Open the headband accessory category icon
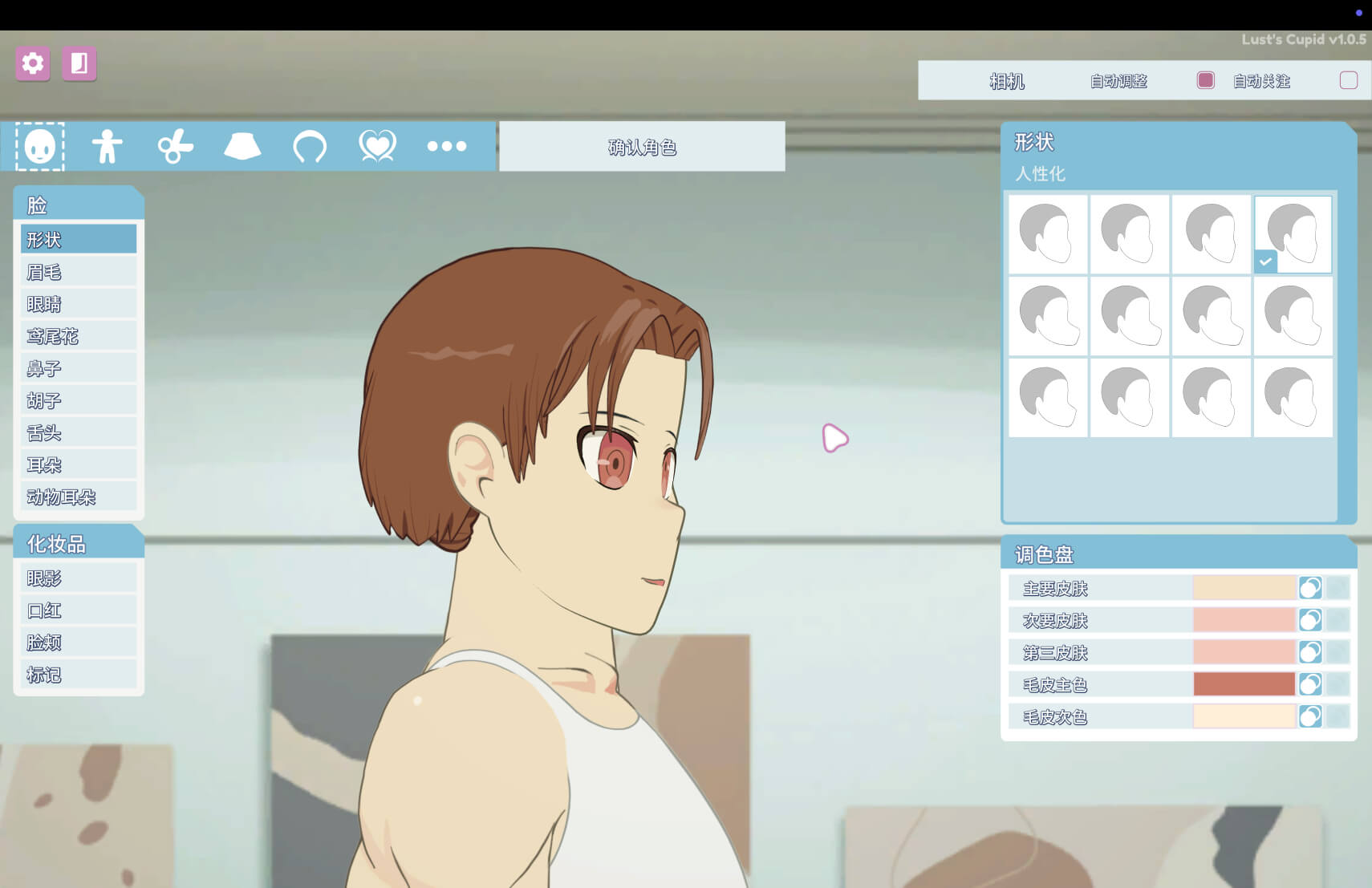This screenshot has width=1372, height=888. [310, 147]
